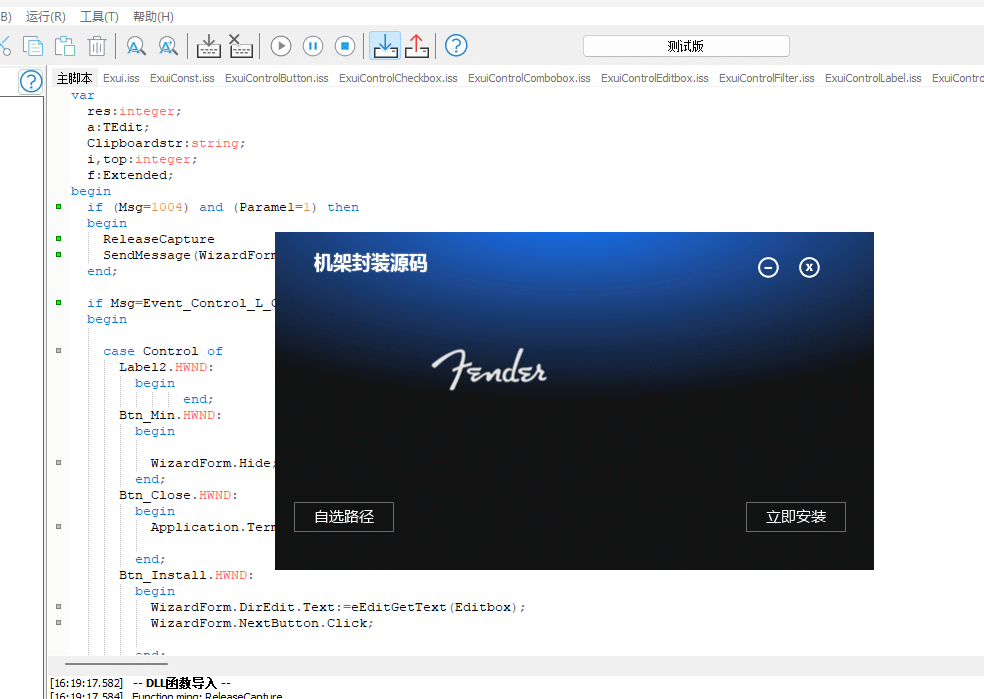Screen dimensions: 984x699
Task: Toggle breakpoint beside WizardForm.DirEdit line
Action: pyautogui.click(x=57, y=606)
